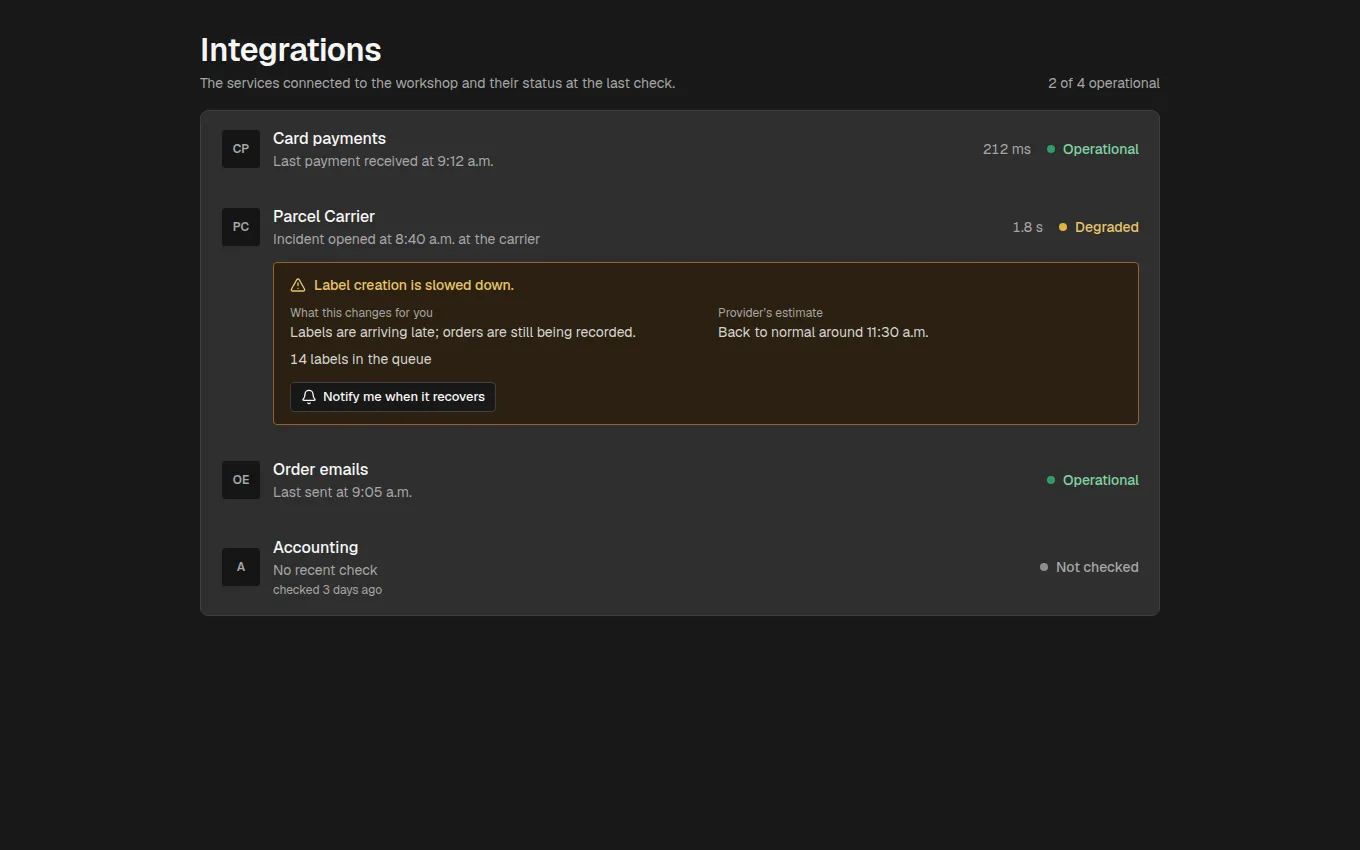Click the green status dot for Order emails
The width and height of the screenshot is (1360, 850).
point(1051,480)
